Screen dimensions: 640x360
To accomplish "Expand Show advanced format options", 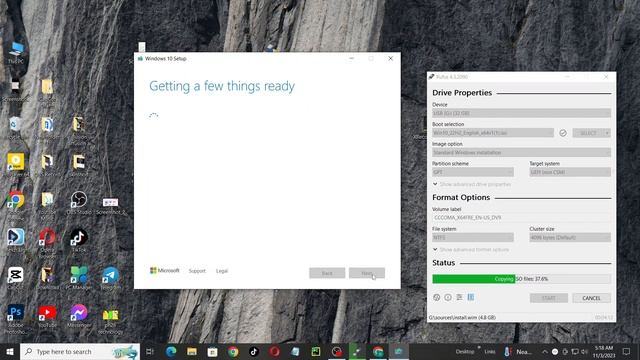I will tap(471, 250).
